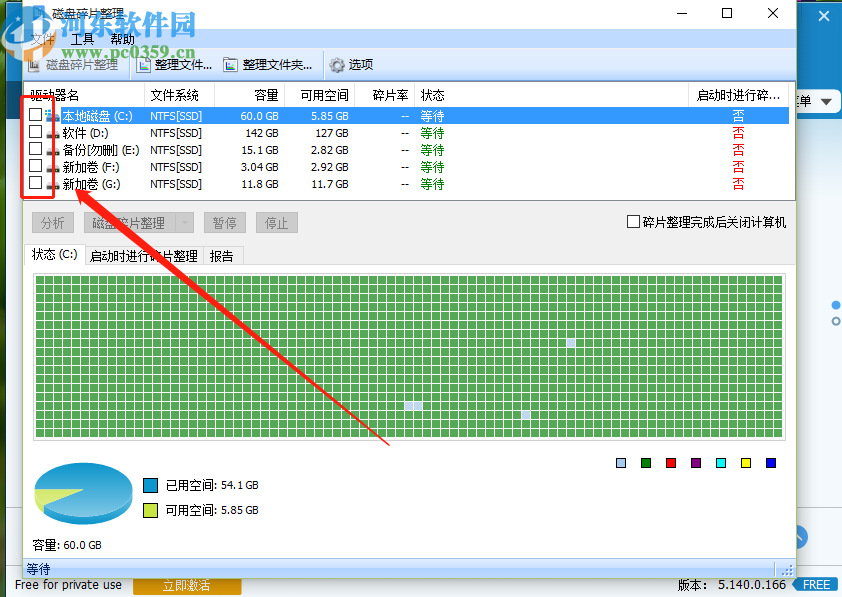Image resolution: width=842 pixels, height=597 pixels.
Task: Enable 碎片整理完成后关闭计算机 checkbox
Action: [x=634, y=222]
